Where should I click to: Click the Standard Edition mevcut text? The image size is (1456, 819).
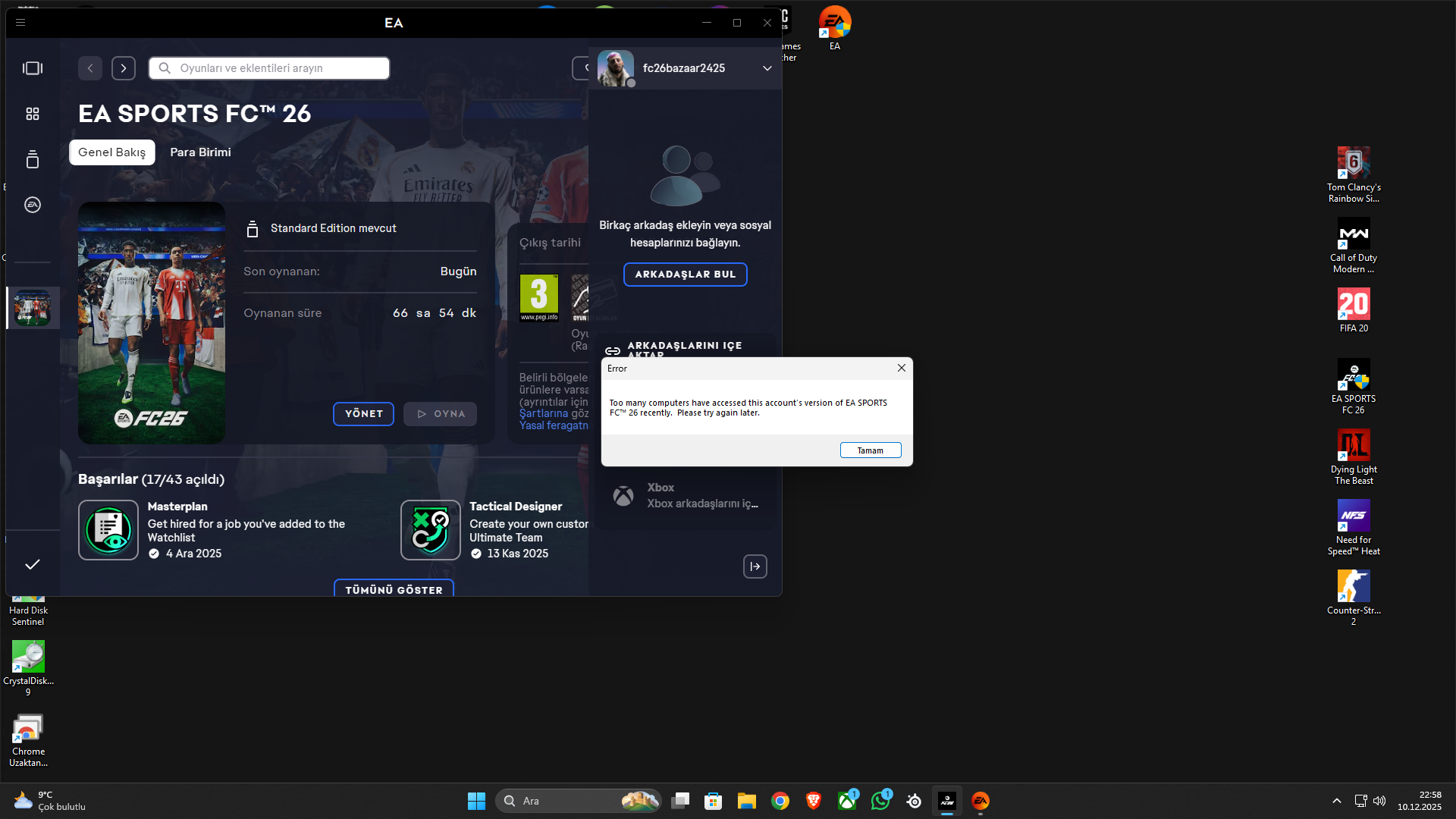[x=334, y=228]
